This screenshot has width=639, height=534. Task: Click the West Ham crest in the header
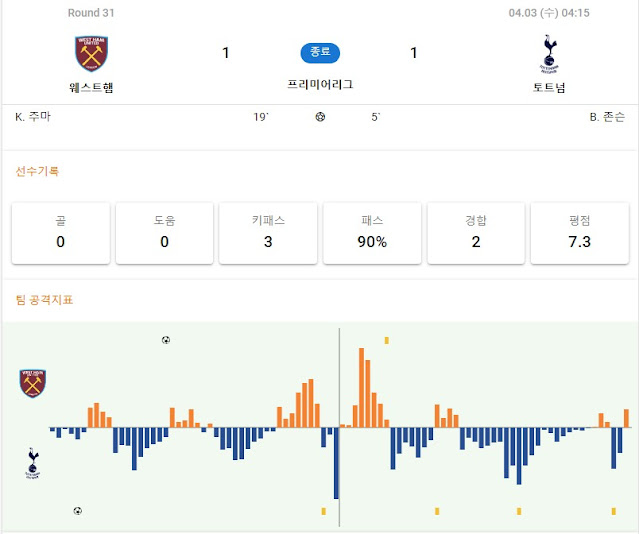pyautogui.click(x=91, y=53)
